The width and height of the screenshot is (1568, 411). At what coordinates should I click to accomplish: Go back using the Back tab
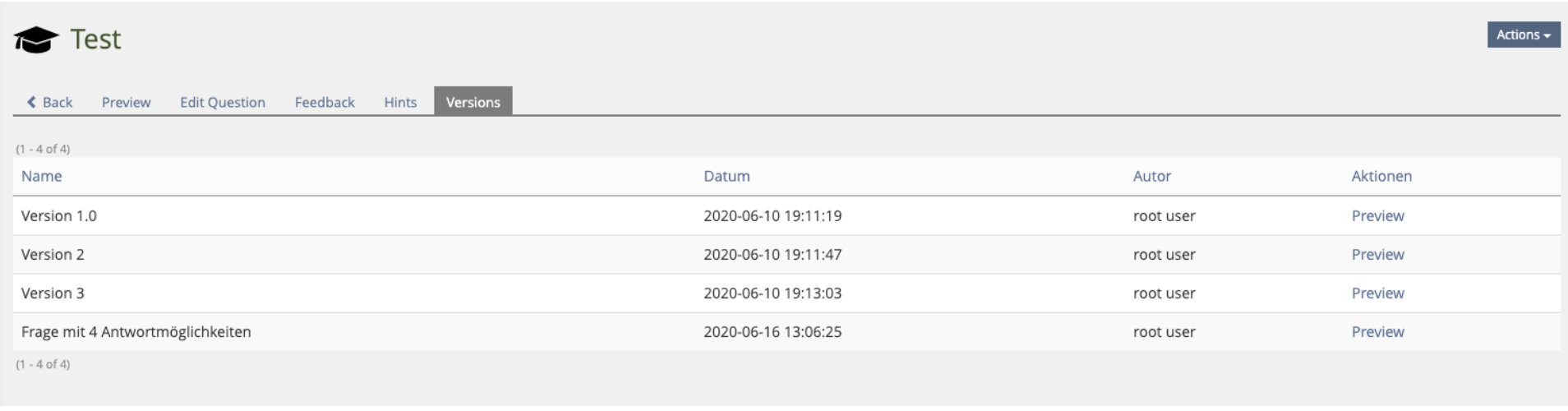pyautogui.click(x=50, y=102)
